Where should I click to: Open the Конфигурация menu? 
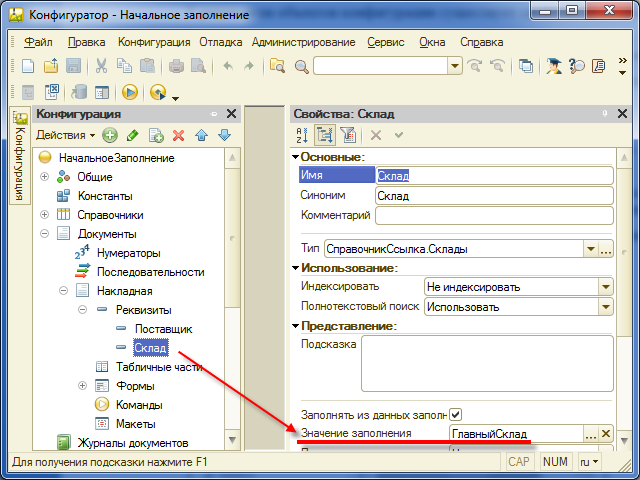point(153,42)
